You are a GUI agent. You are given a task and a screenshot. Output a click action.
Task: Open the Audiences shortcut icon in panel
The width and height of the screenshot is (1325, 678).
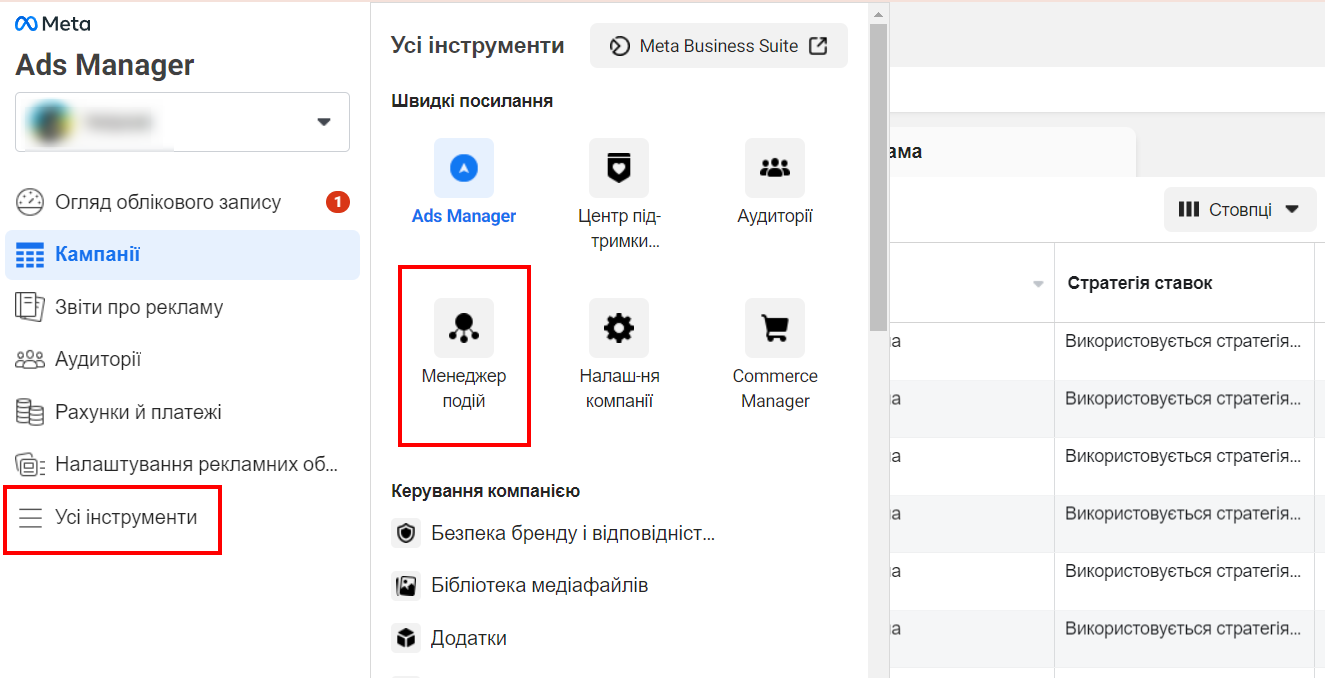[775, 167]
